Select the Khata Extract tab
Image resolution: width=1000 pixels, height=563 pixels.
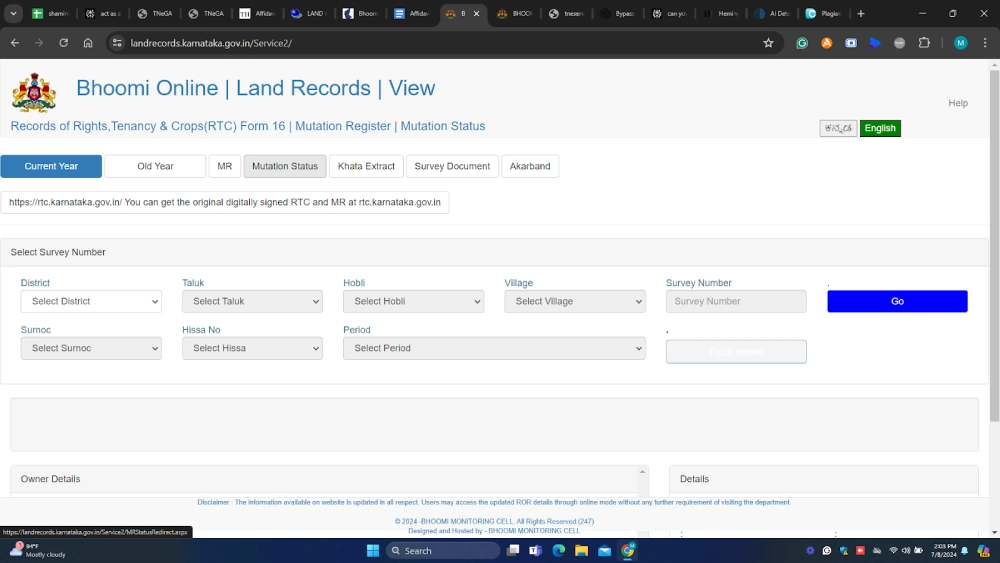click(366, 166)
